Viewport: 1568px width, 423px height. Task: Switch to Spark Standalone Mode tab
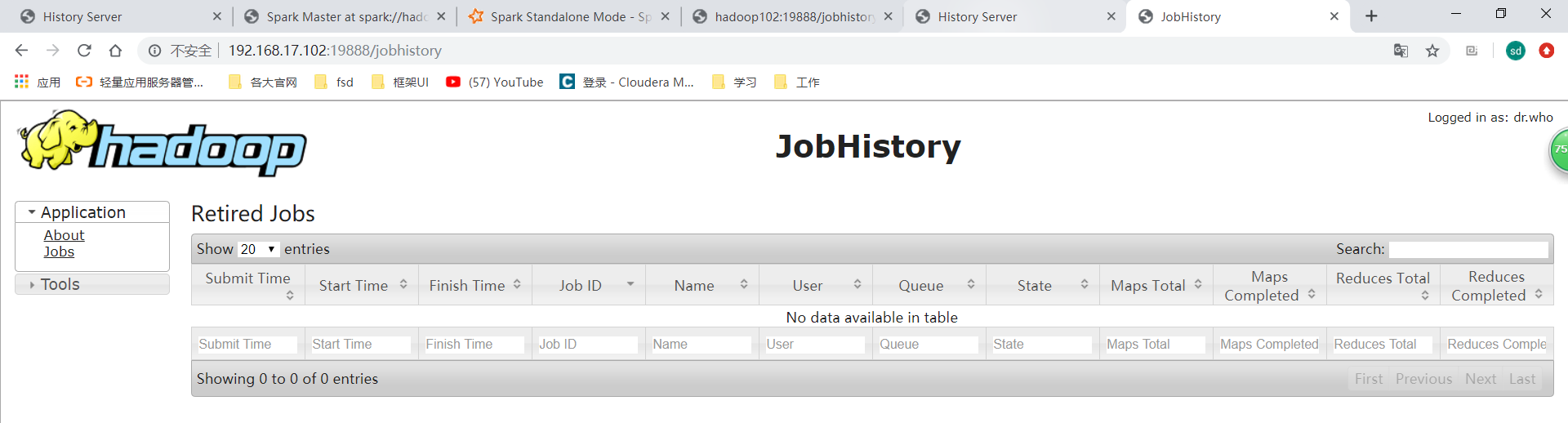(570, 16)
